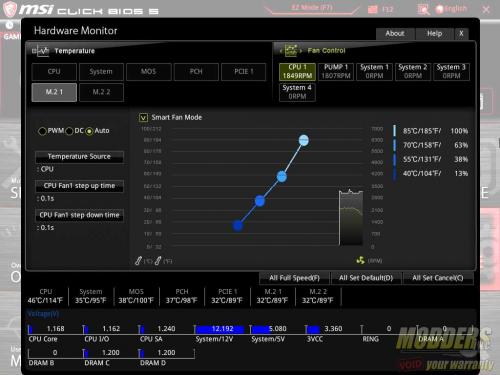Click the 85°C top fan curve point
Image resolution: width=500 pixels, height=375 pixels.
[x=303, y=140]
